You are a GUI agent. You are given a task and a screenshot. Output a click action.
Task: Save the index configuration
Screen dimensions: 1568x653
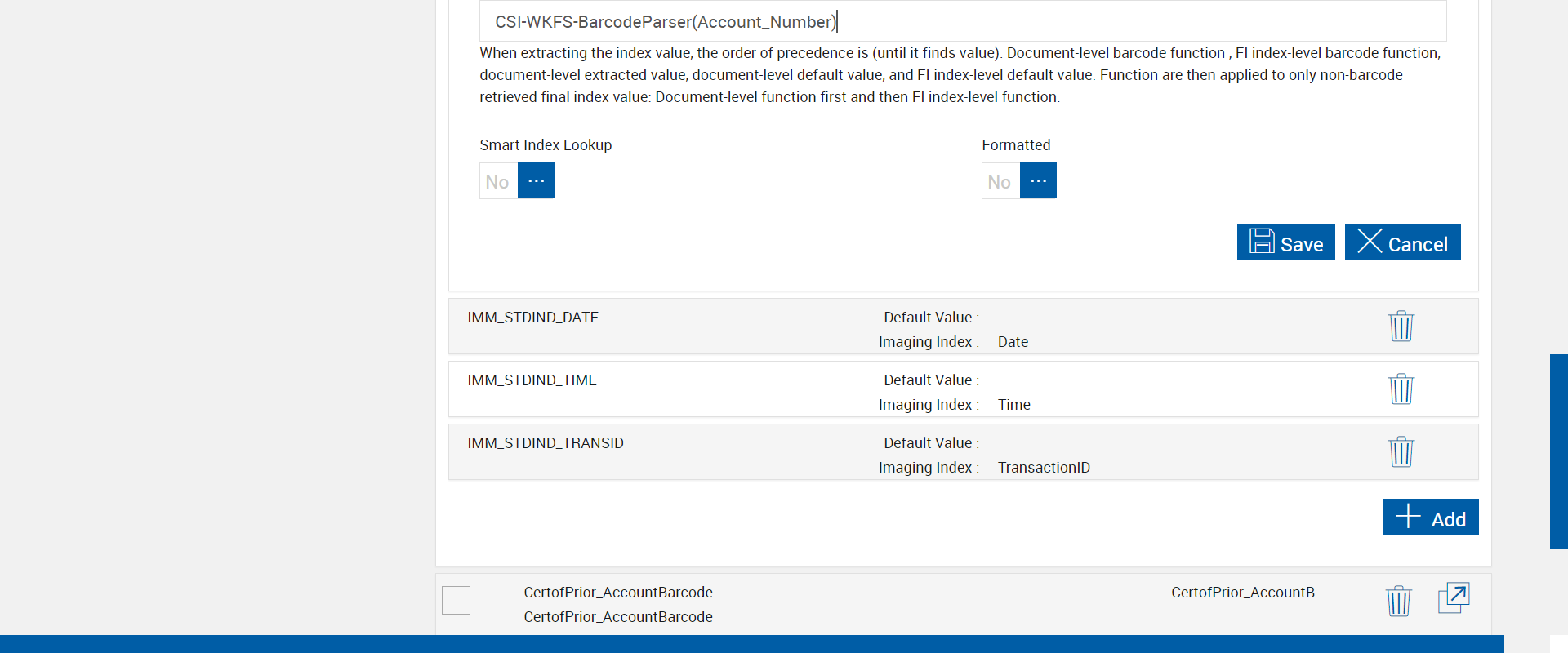click(x=1286, y=242)
